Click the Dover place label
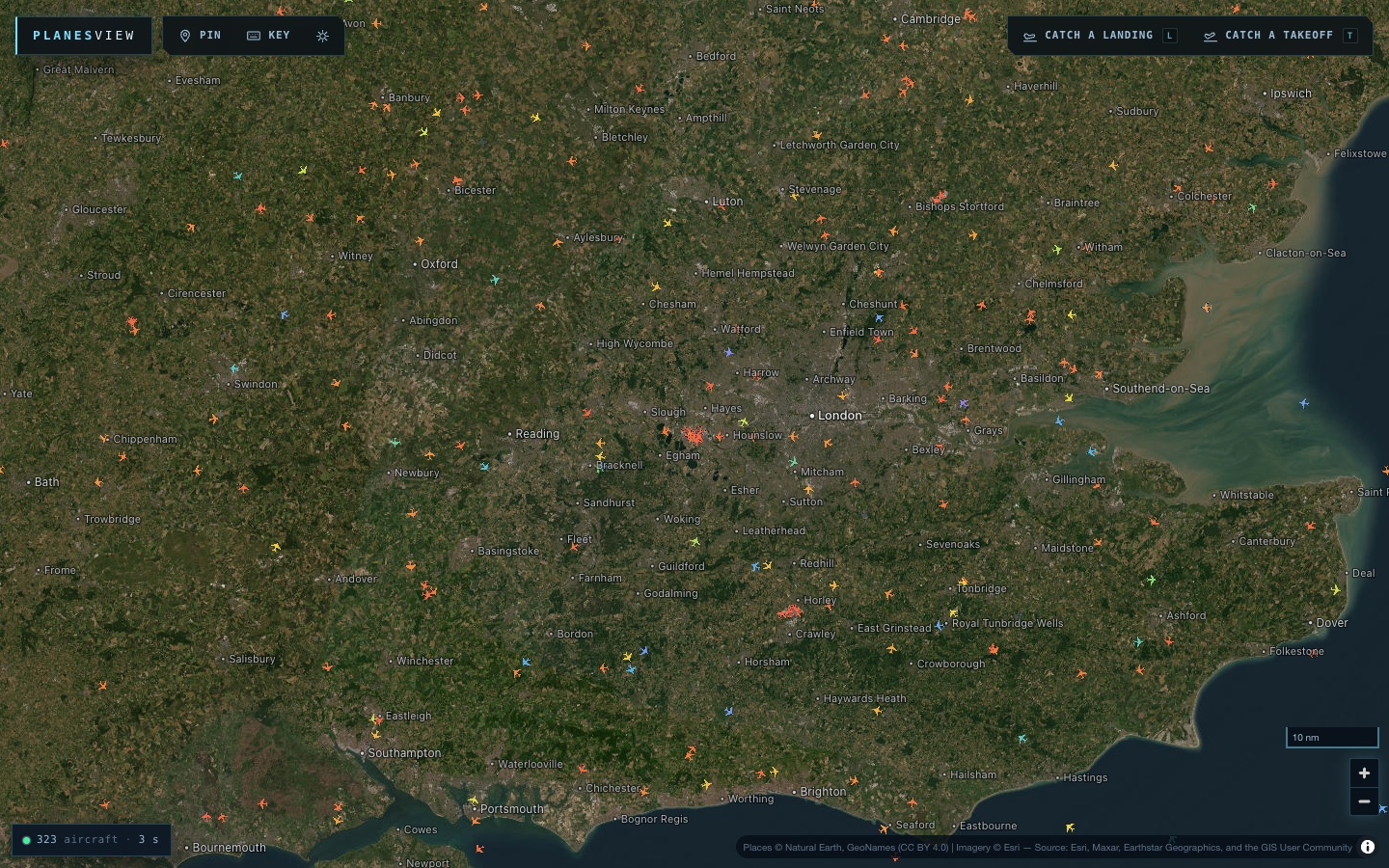 [1332, 623]
